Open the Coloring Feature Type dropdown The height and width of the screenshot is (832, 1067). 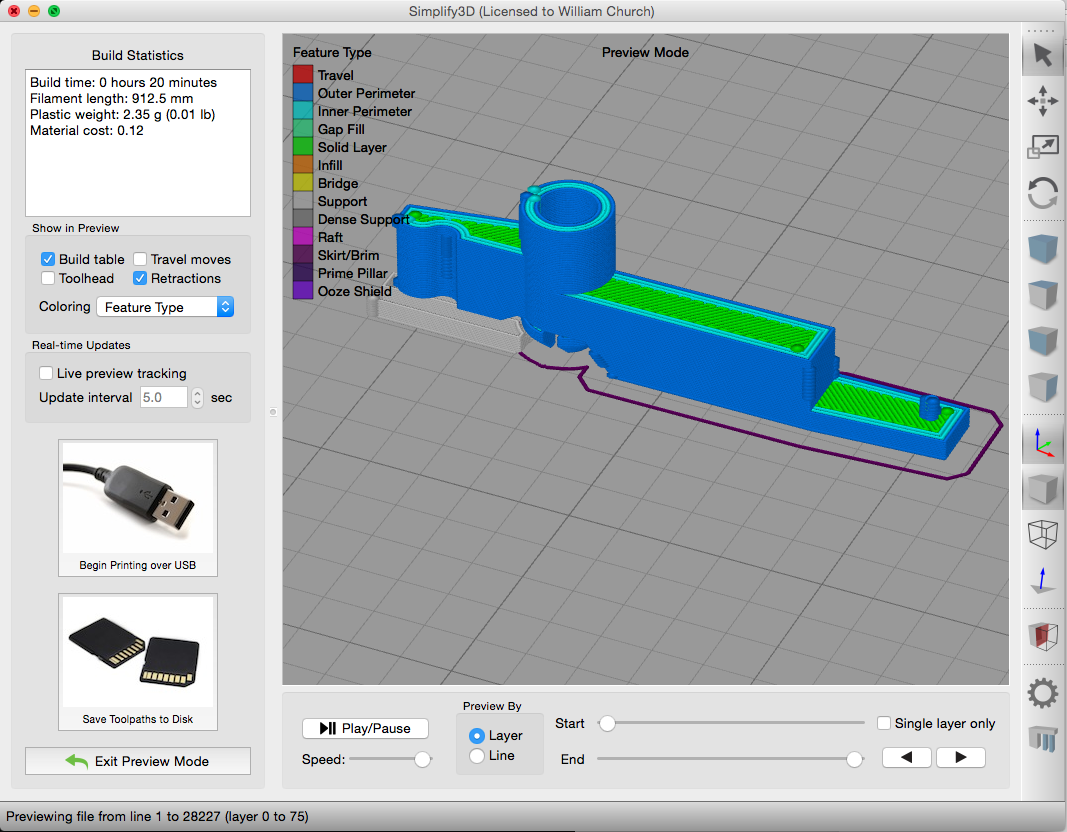(x=164, y=307)
